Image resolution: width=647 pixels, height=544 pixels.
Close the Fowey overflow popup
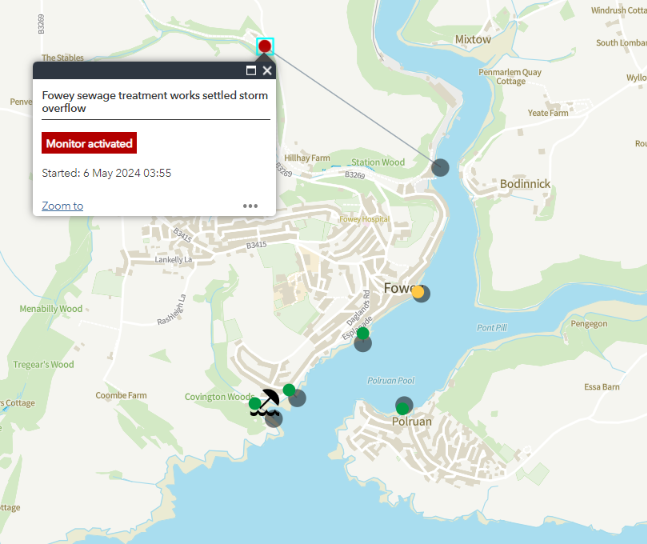(x=267, y=71)
